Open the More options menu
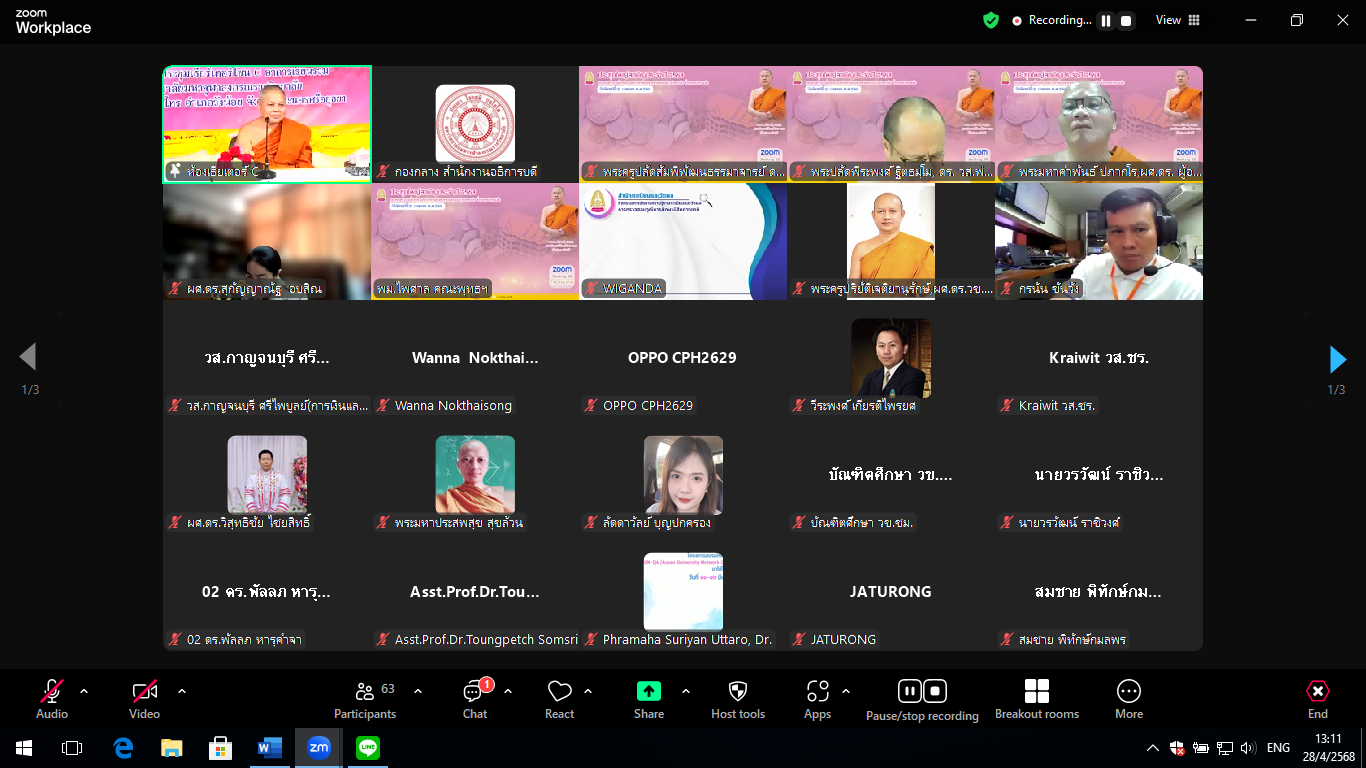 click(1129, 698)
